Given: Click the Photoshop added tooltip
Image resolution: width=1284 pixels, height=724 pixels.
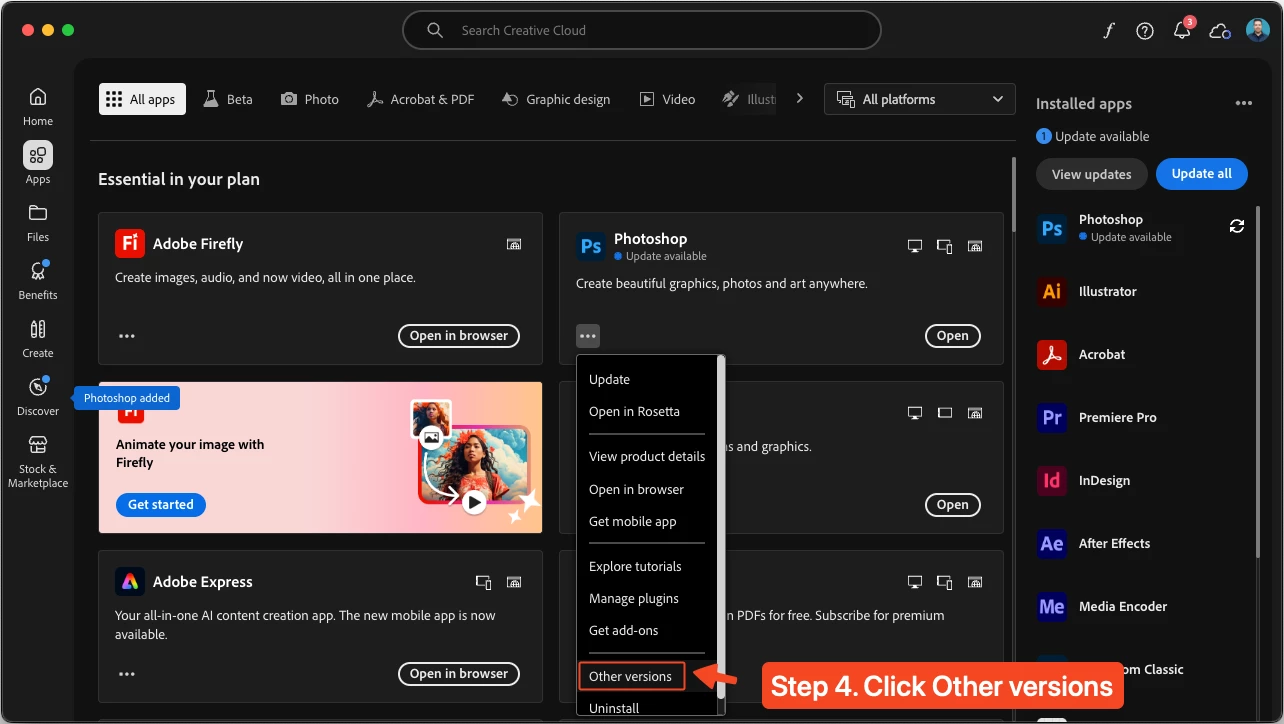Looking at the screenshot, I should pyautogui.click(x=127, y=398).
